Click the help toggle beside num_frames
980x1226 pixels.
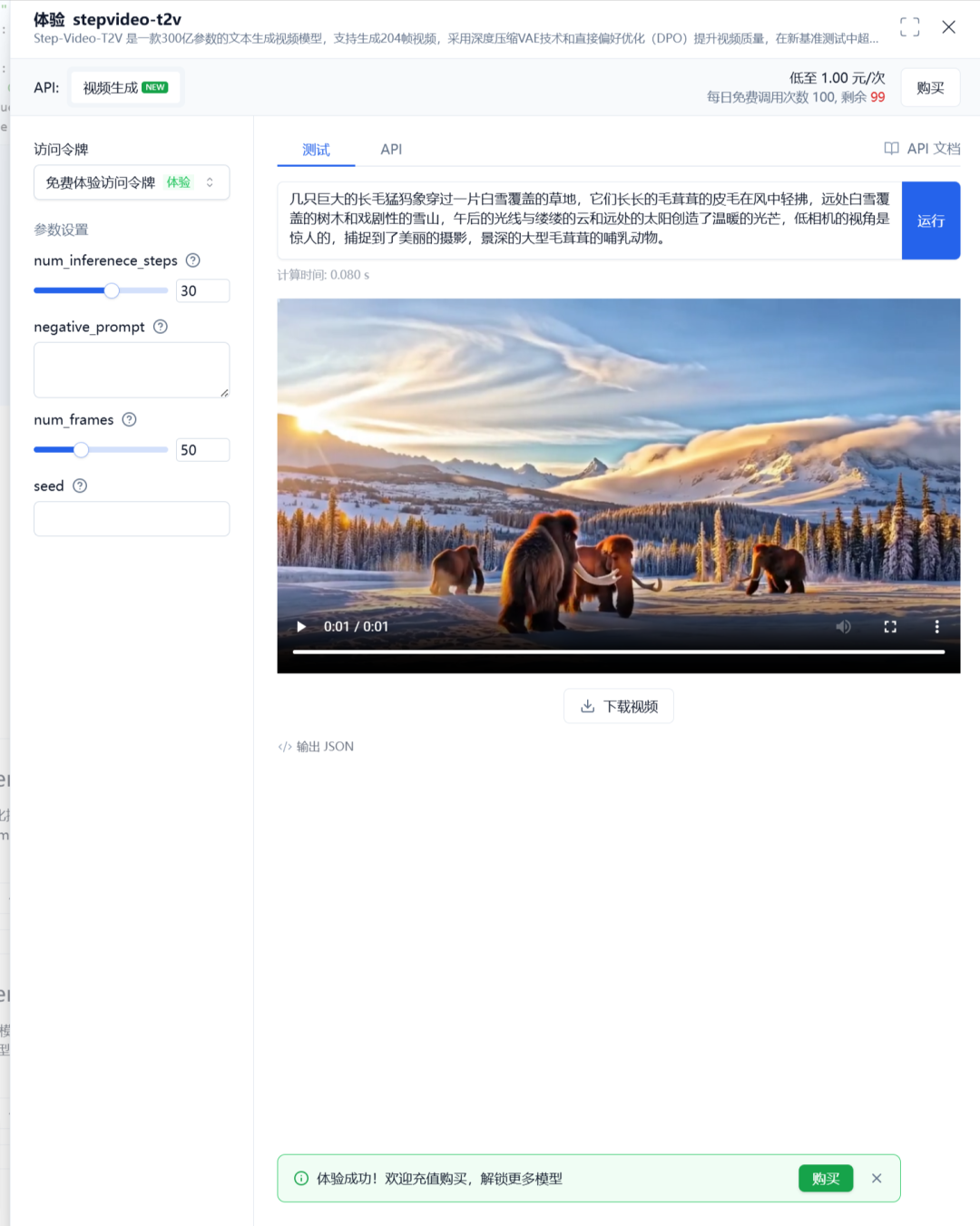[128, 419]
